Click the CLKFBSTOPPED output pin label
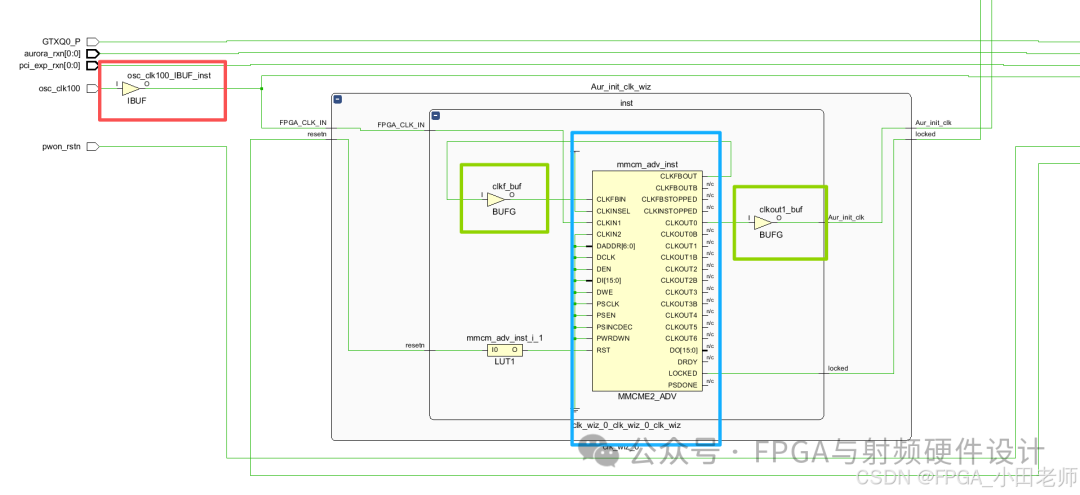Viewport: 1080px width, 495px height. pos(669,200)
